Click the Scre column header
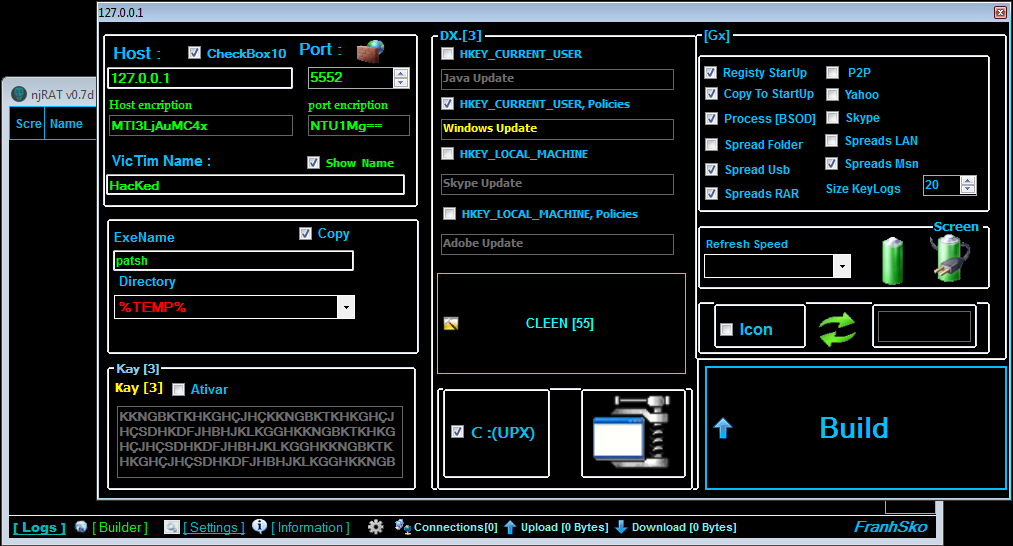 (28, 123)
